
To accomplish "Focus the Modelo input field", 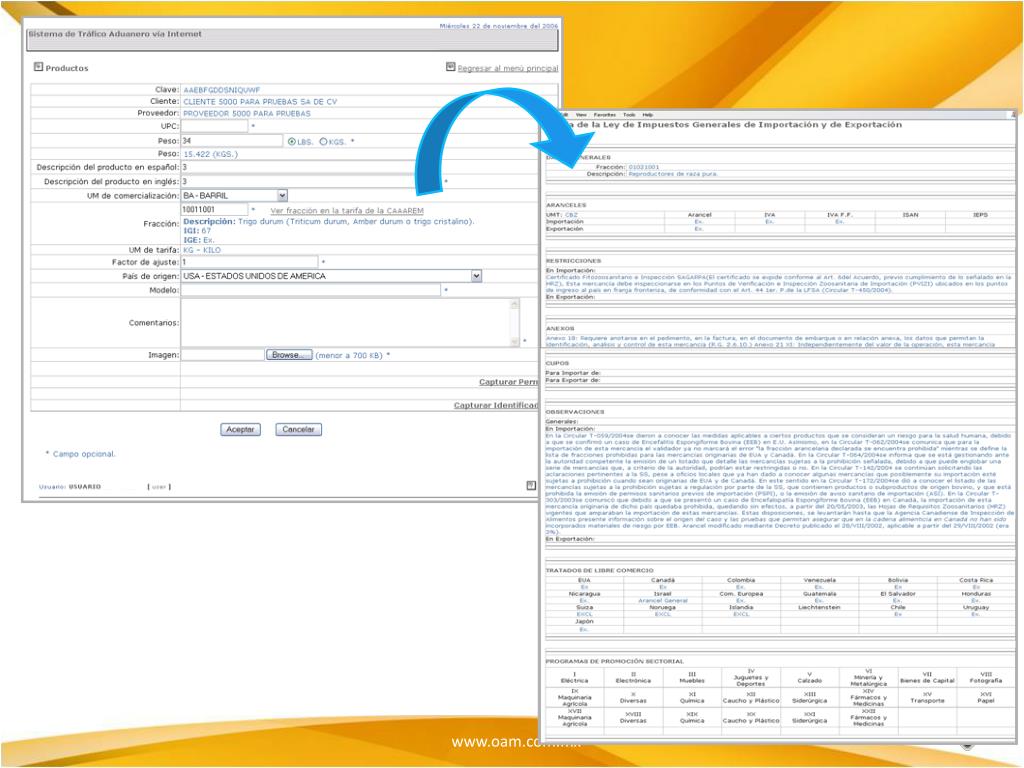I will 310,290.
